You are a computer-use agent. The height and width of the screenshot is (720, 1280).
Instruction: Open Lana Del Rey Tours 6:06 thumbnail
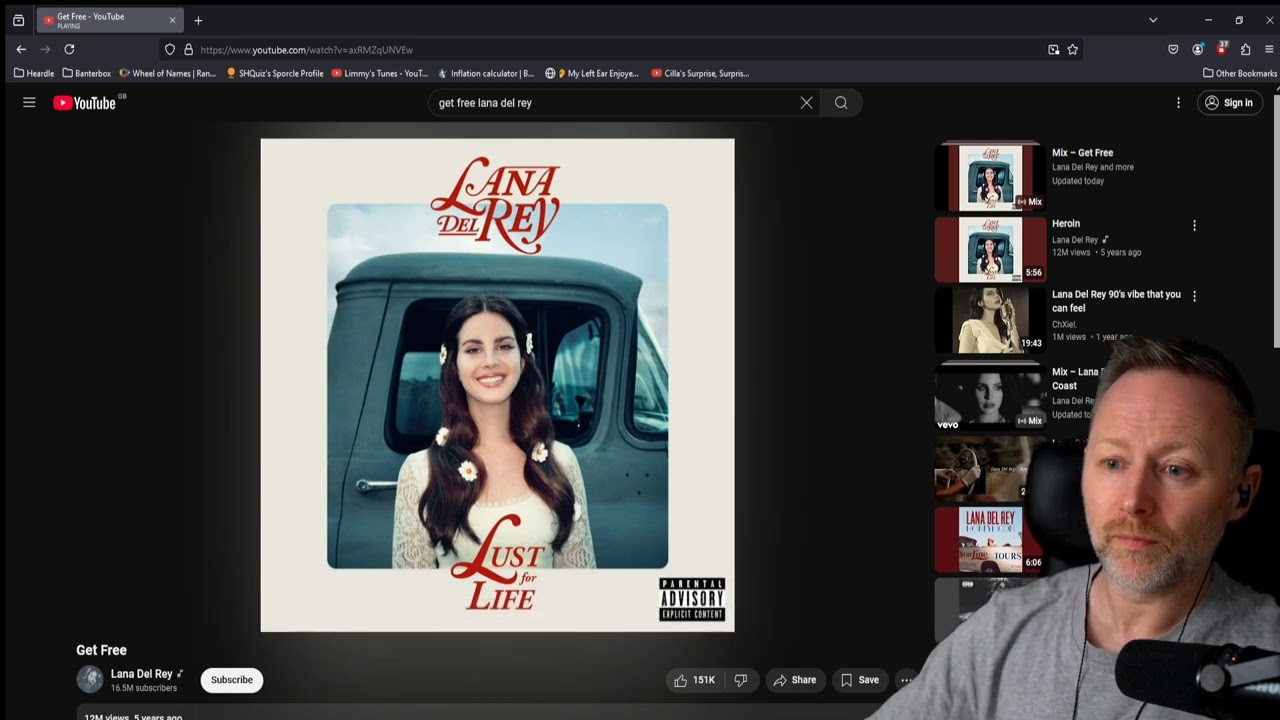[x=990, y=539]
